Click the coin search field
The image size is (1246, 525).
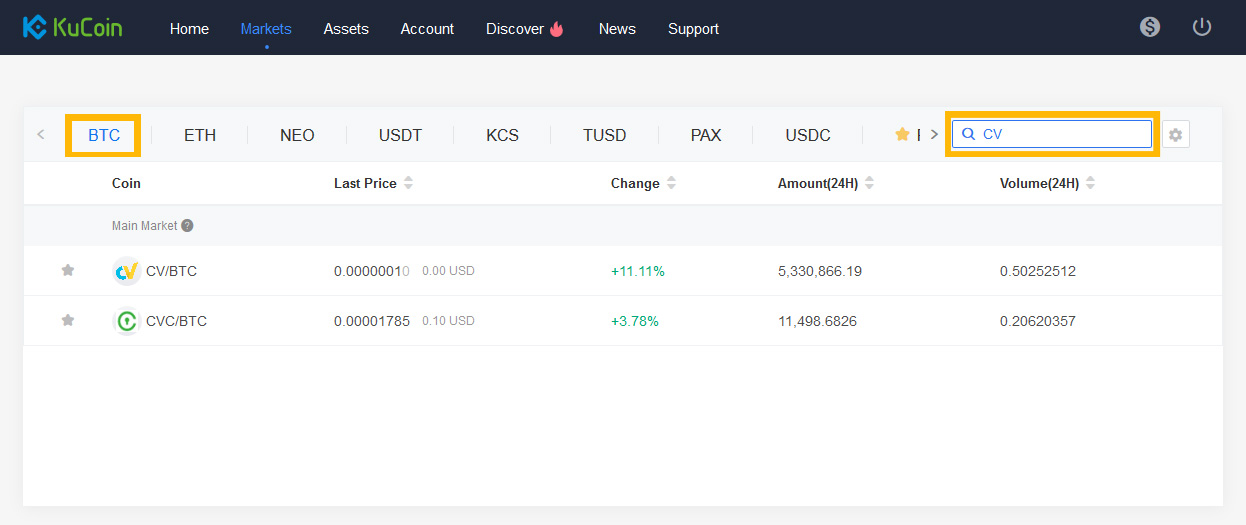pos(1052,134)
